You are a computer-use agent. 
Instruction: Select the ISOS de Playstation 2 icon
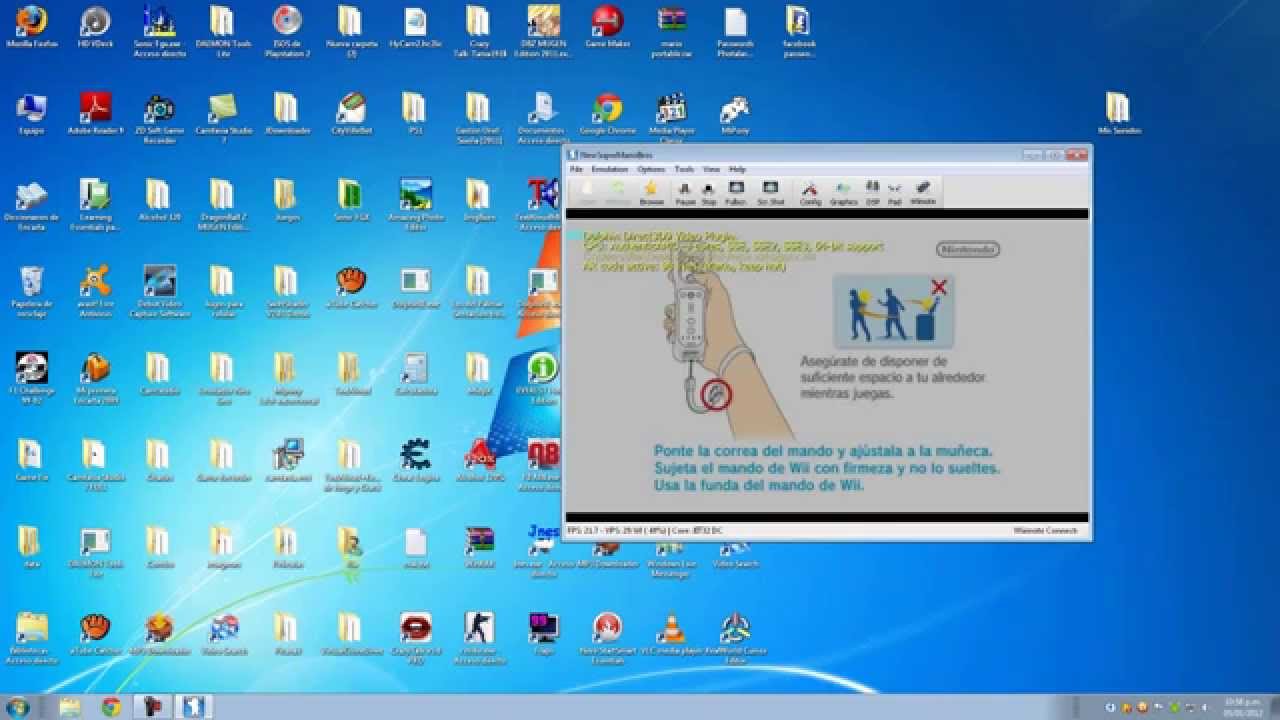(287, 32)
